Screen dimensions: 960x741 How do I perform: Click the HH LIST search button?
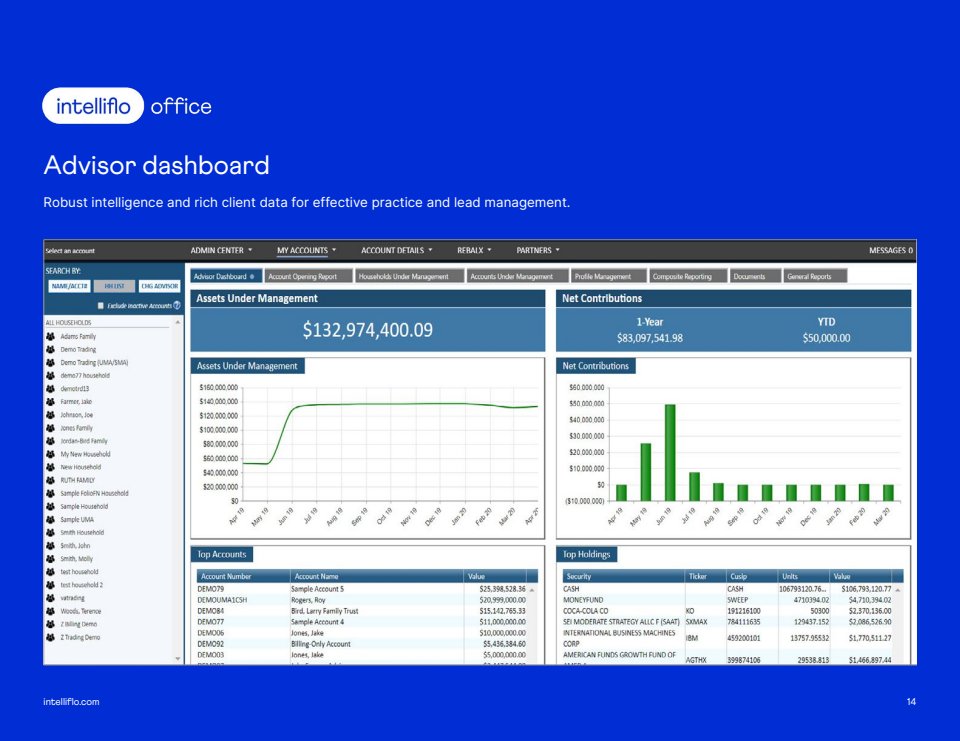click(x=114, y=286)
